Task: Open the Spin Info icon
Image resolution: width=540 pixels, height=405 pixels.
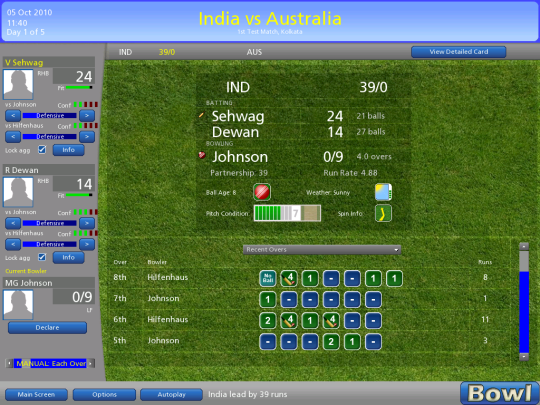Action: (x=383, y=213)
